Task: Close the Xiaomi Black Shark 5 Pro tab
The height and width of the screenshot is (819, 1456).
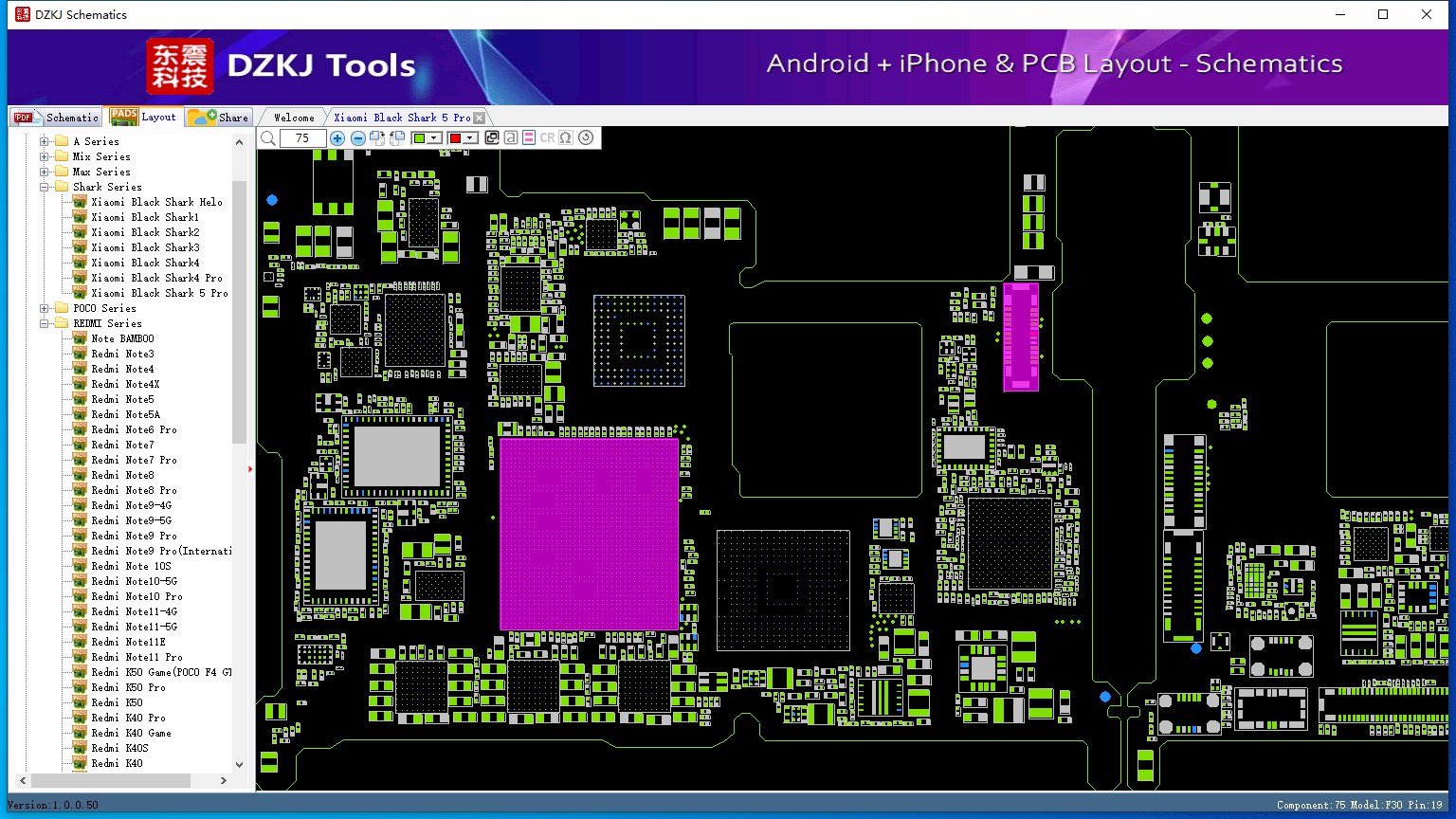Action: pyautogui.click(x=479, y=118)
